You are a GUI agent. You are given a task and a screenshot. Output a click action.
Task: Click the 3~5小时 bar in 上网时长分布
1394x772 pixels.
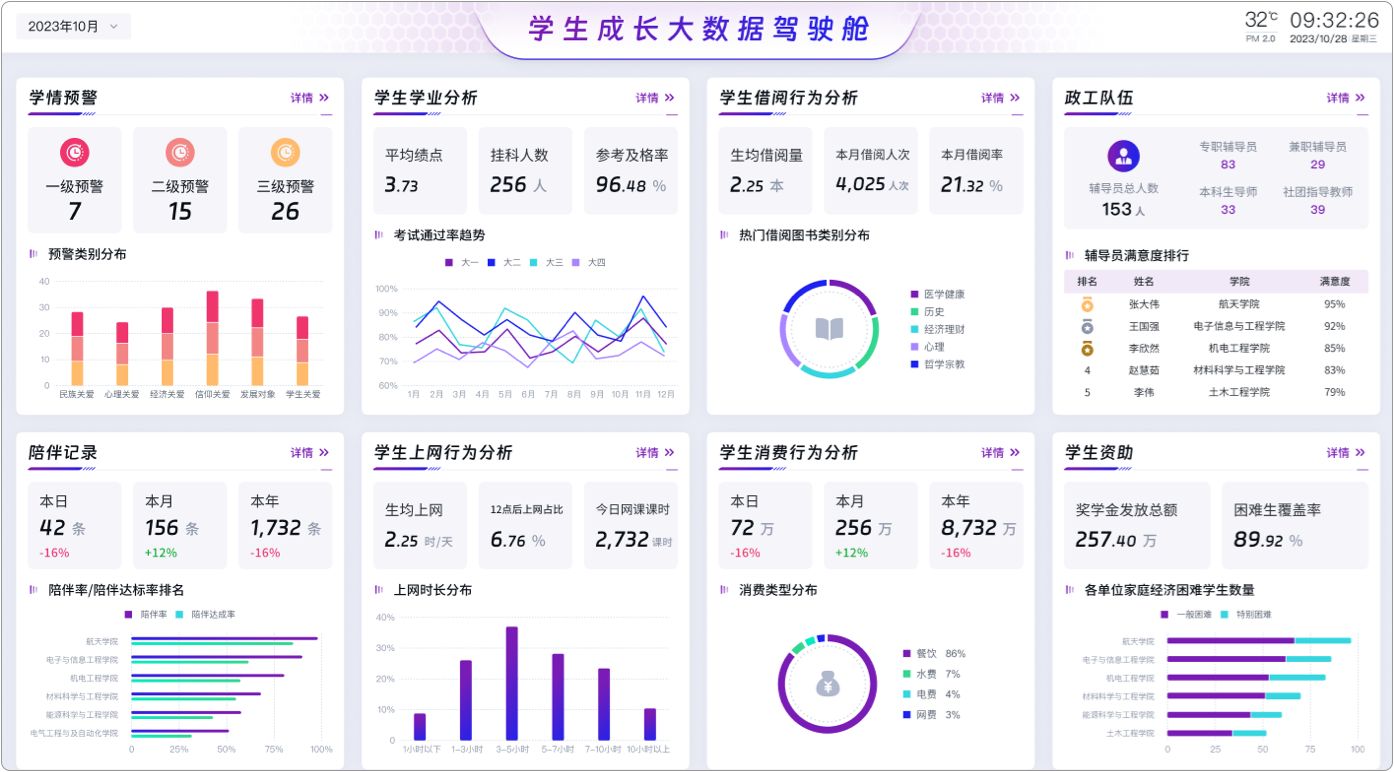tap(512, 683)
